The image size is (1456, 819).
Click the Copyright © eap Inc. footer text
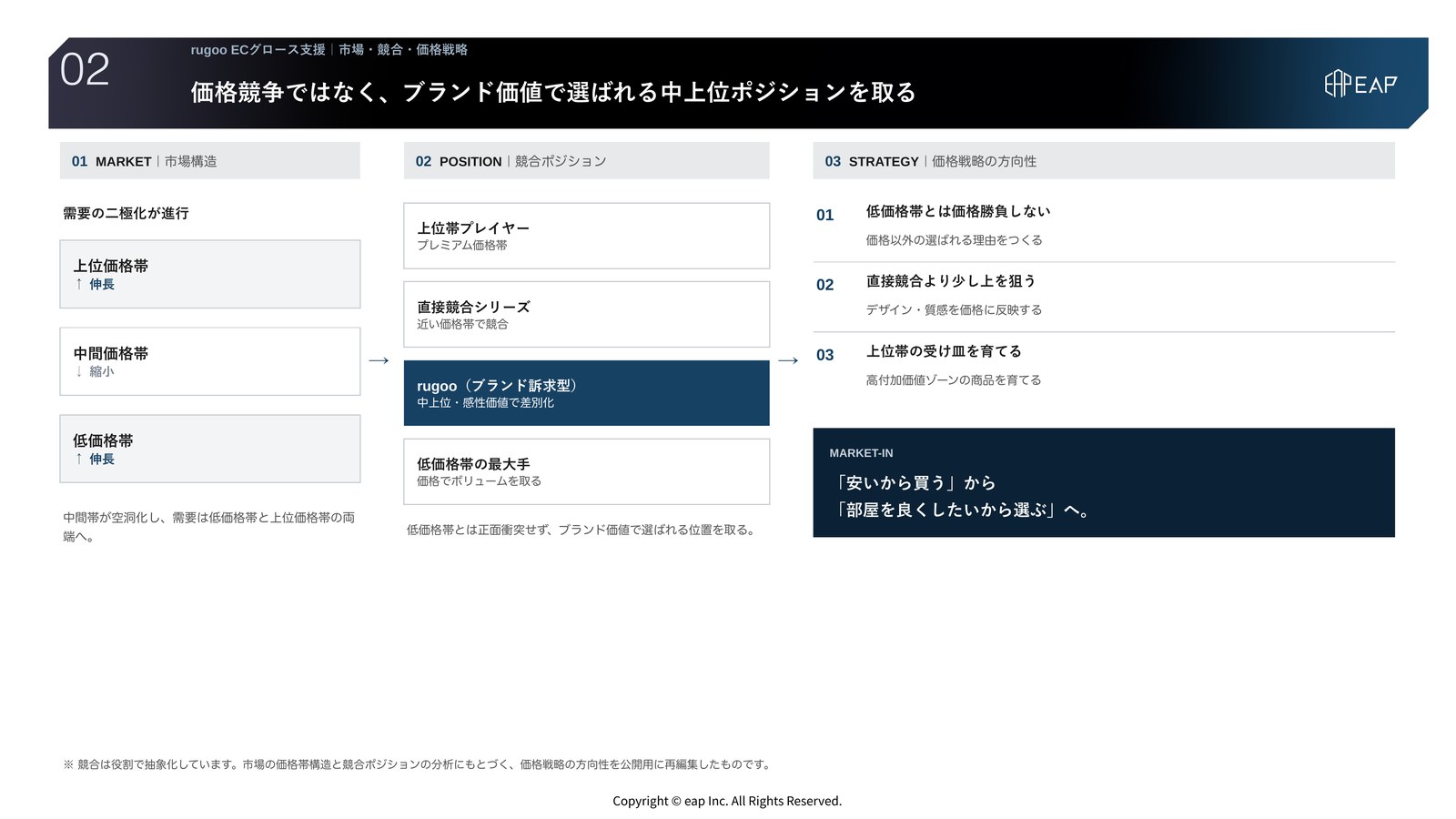pyautogui.click(x=727, y=801)
